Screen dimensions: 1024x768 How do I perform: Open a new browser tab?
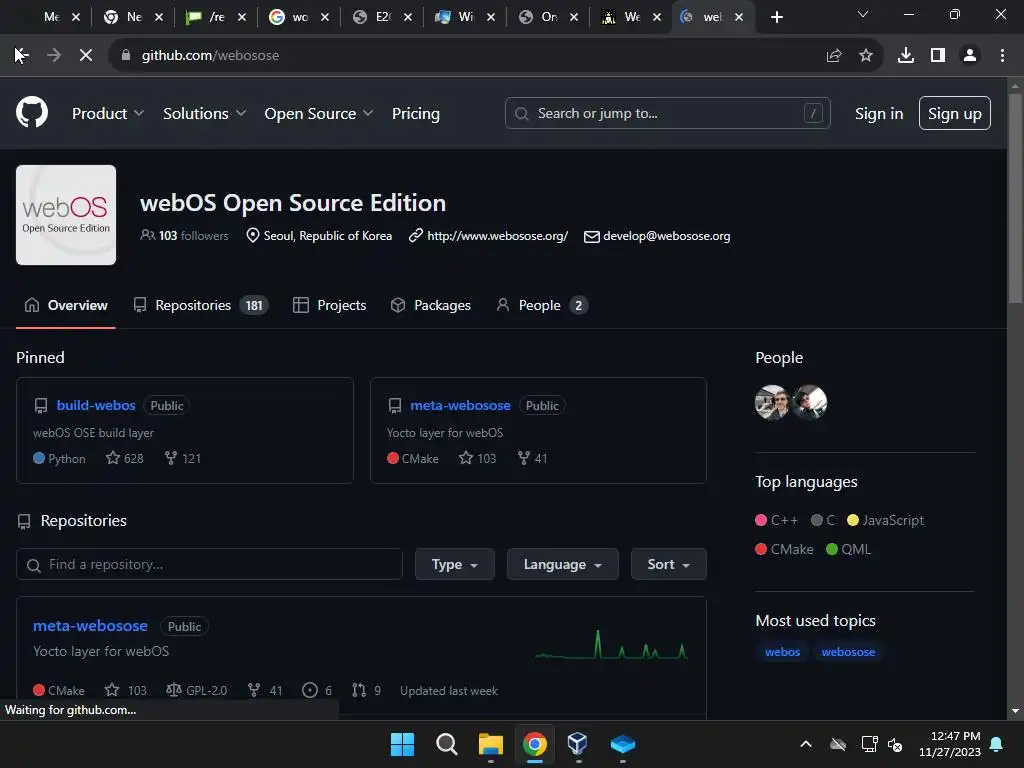point(776,17)
